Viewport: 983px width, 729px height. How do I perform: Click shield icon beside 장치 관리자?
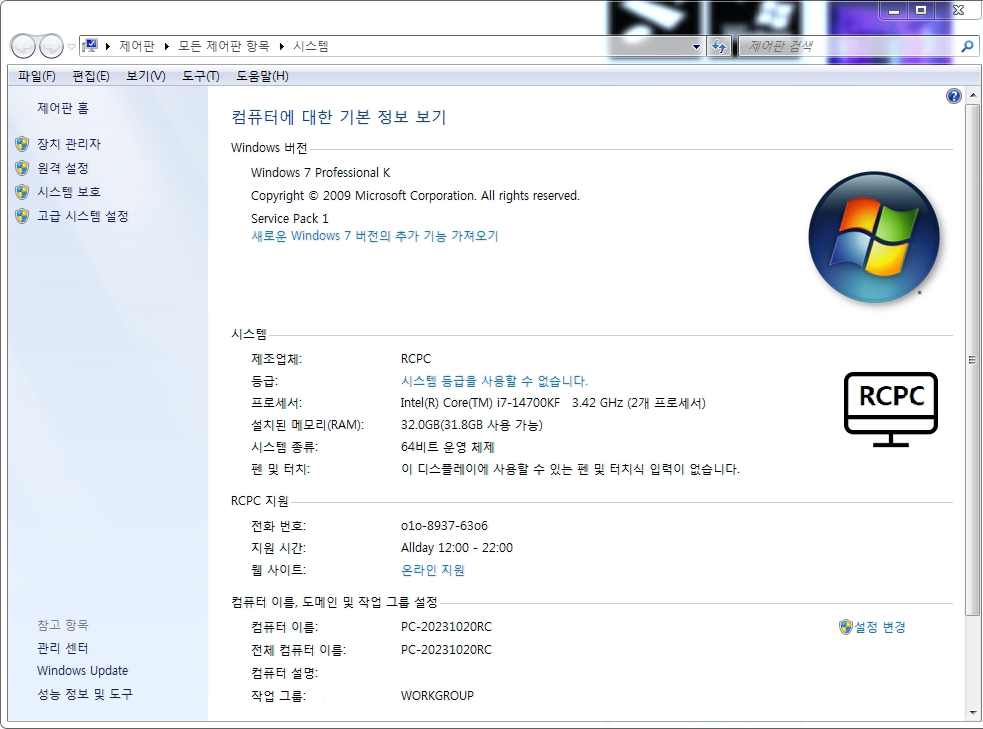point(22,144)
